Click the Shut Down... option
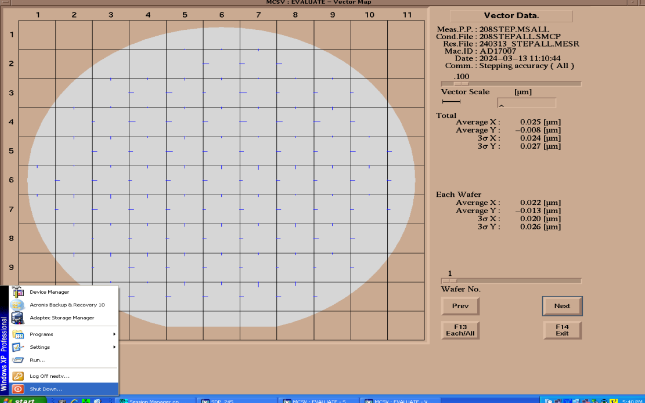The image size is (645, 403). [x=45, y=389]
